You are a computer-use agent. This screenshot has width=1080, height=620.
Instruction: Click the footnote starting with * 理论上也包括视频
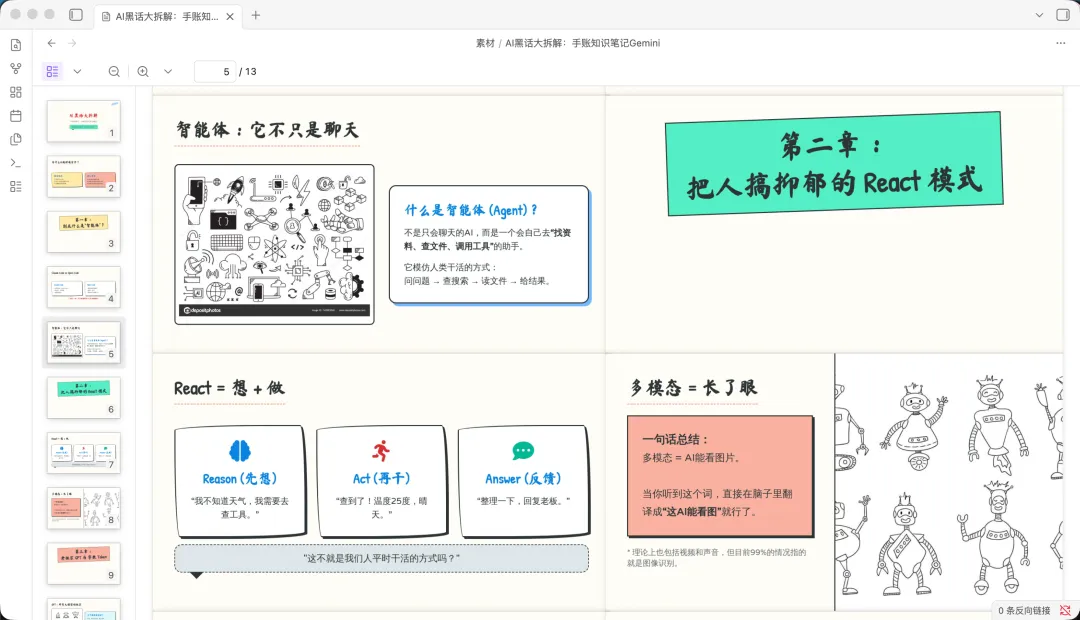716,557
